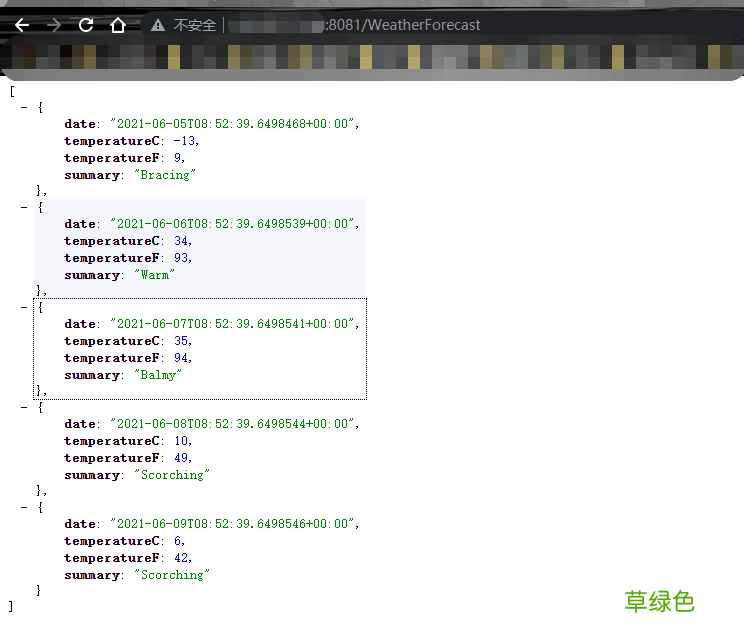Click the "Balmy" summary value
The width and height of the screenshot is (744, 635).
pos(158,375)
